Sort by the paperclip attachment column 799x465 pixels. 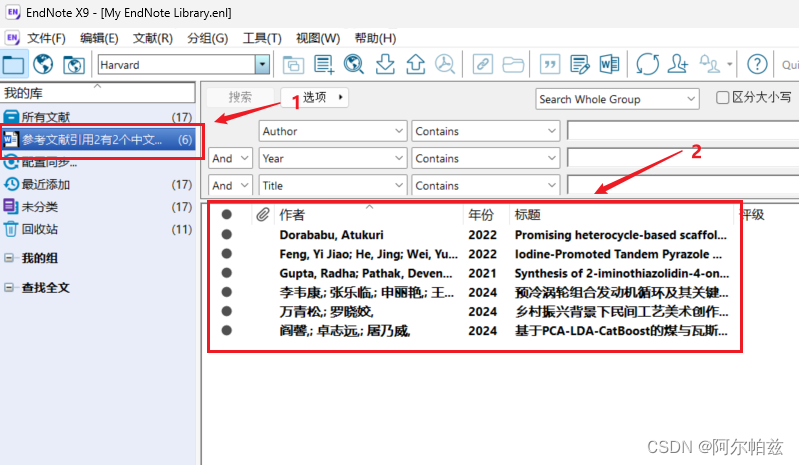pos(262,215)
